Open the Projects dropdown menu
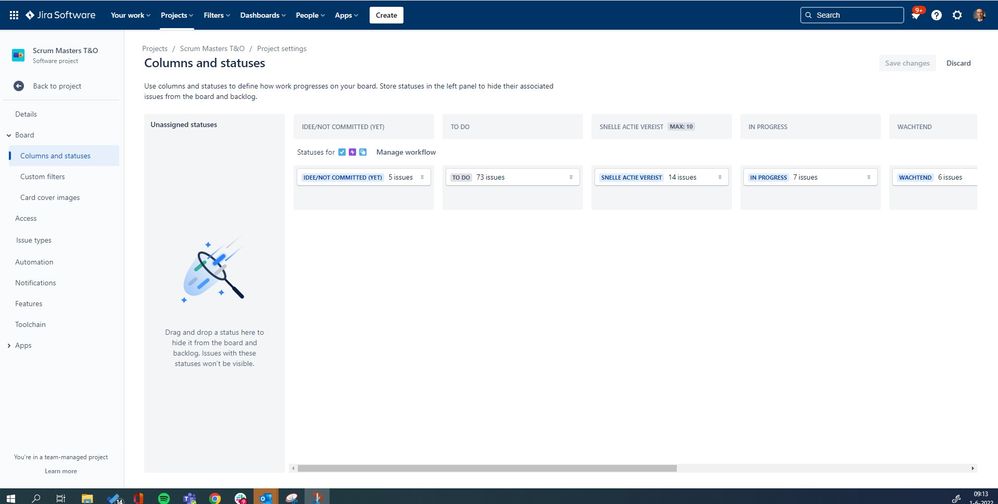 (x=177, y=15)
